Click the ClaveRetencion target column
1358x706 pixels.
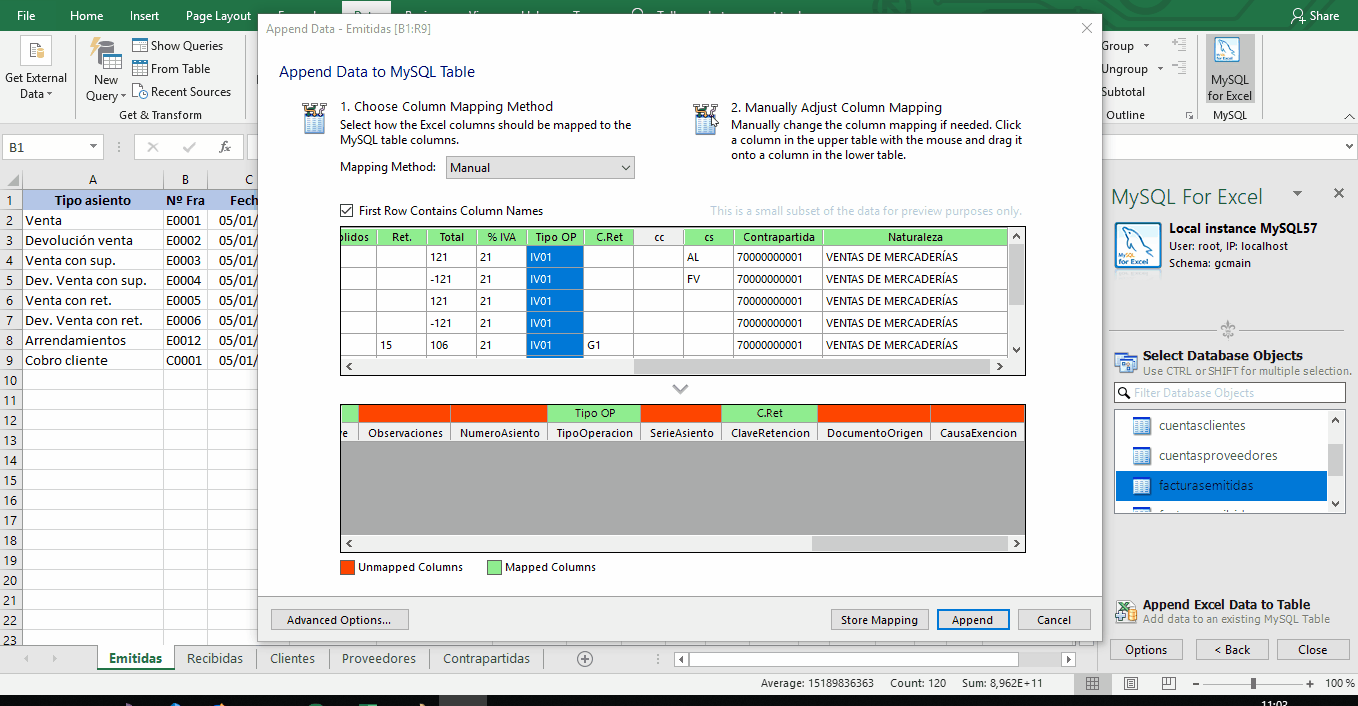[x=769, y=433]
